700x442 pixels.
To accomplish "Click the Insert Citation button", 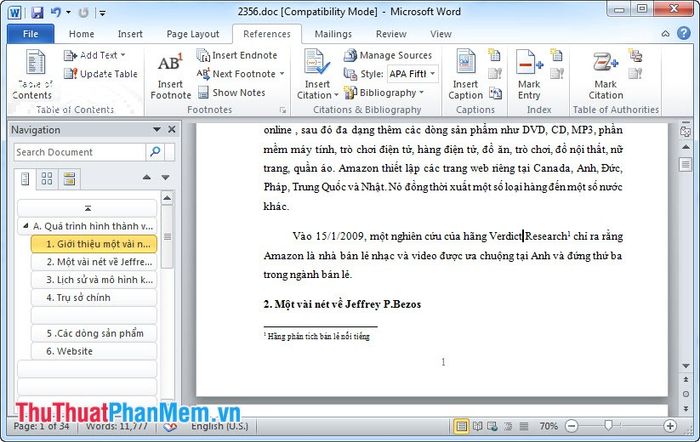I will tap(317, 75).
